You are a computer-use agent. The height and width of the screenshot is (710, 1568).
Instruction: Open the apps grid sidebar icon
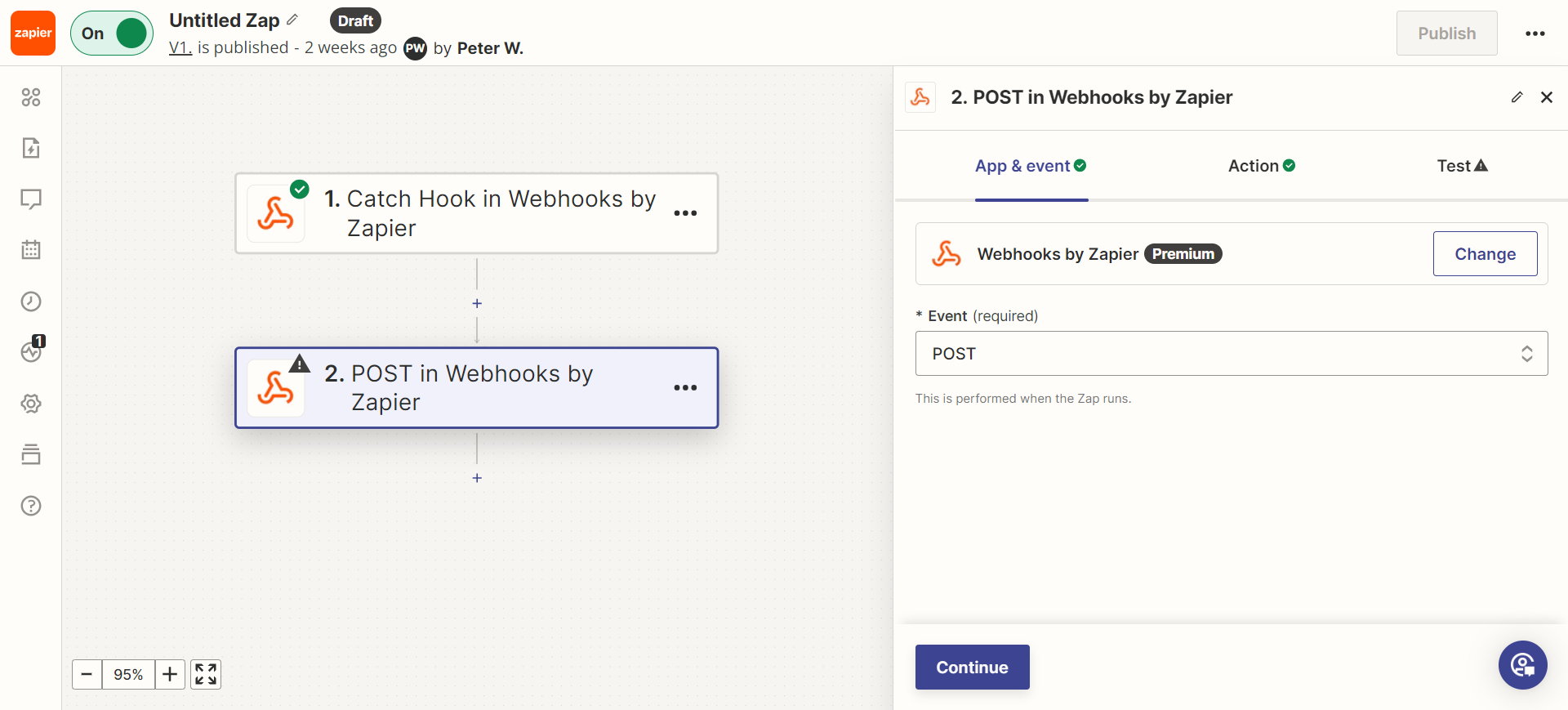[31, 97]
